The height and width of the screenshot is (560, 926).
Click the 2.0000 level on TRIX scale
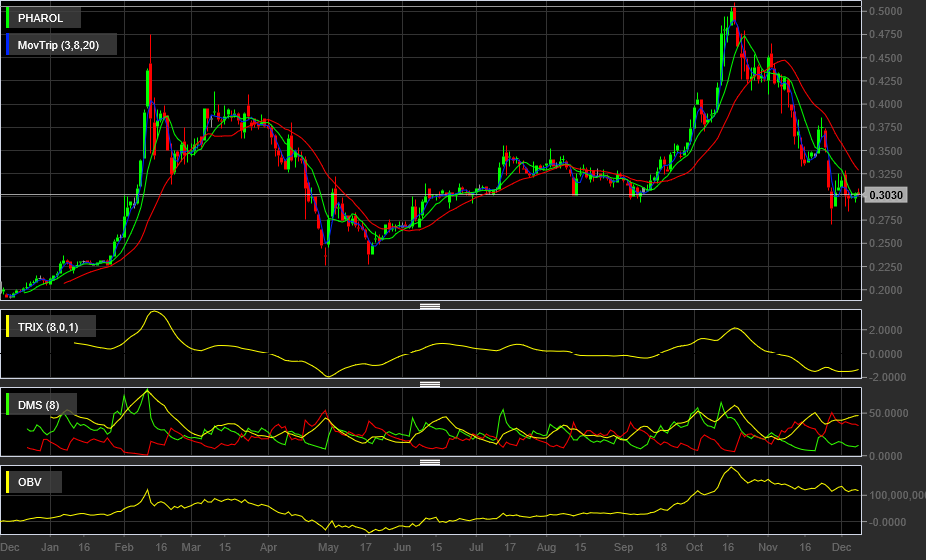point(886,330)
